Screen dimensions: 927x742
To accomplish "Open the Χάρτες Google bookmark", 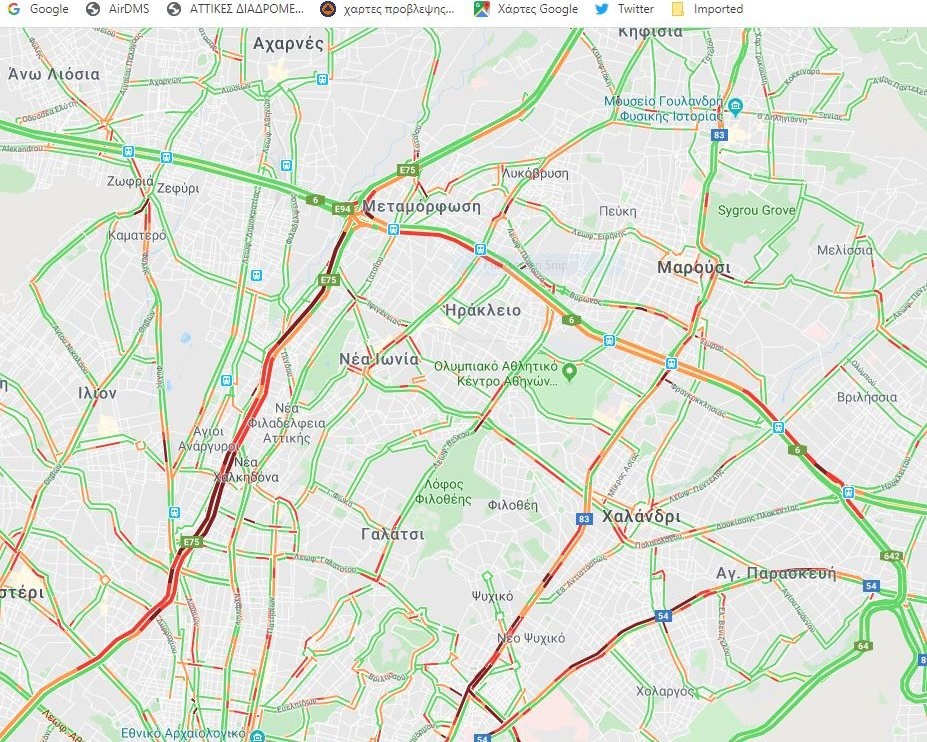I will [526, 9].
